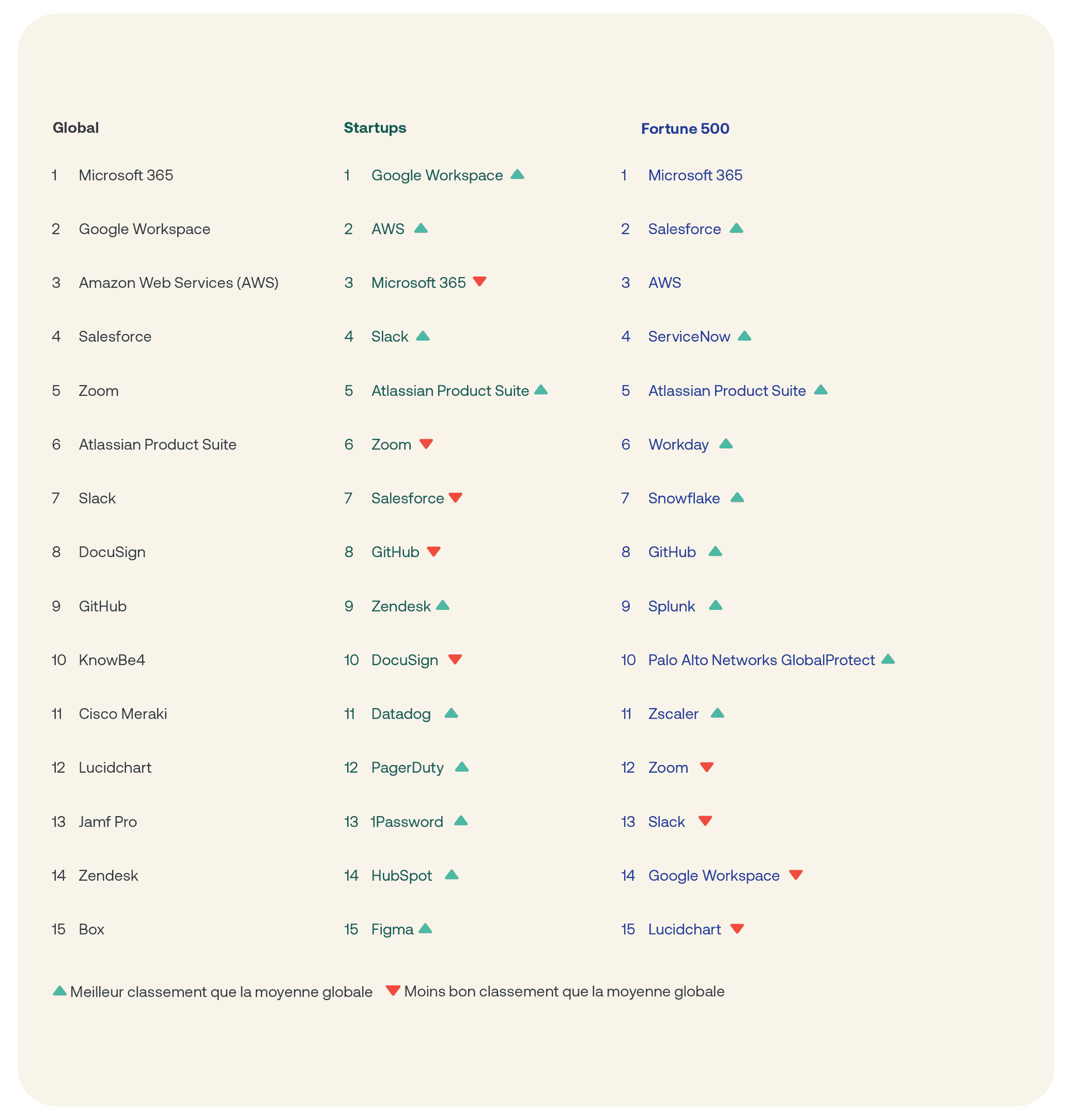
Task: Click red down triangle beside Startups DocuSign
Action: click(x=455, y=659)
